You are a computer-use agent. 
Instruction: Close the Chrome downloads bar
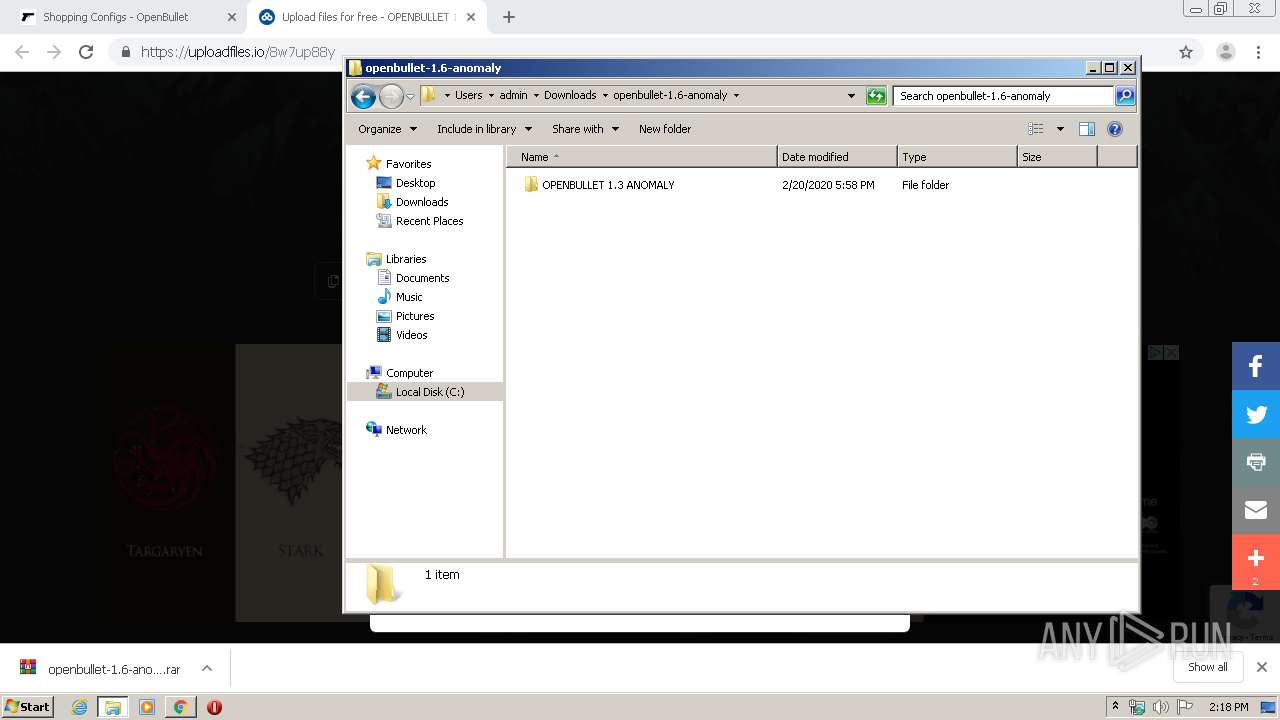[1262, 667]
